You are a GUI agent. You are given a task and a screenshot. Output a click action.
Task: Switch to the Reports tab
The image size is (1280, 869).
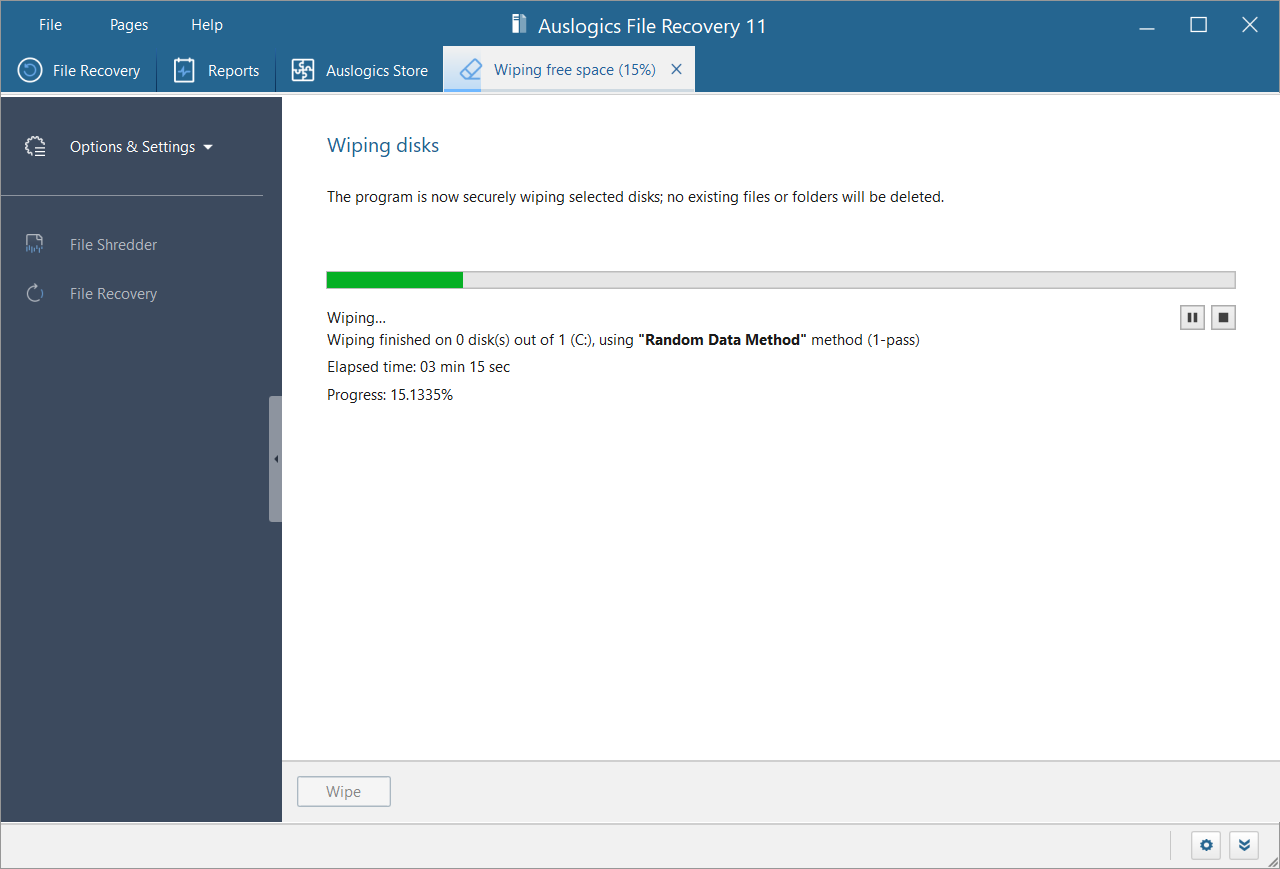216,71
